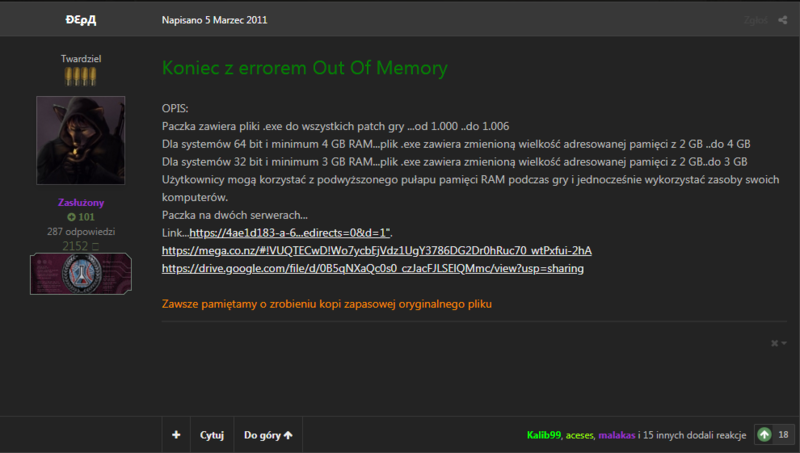Click the green reputation icon beside 101
This screenshot has width=800, height=453.
point(71,217)
